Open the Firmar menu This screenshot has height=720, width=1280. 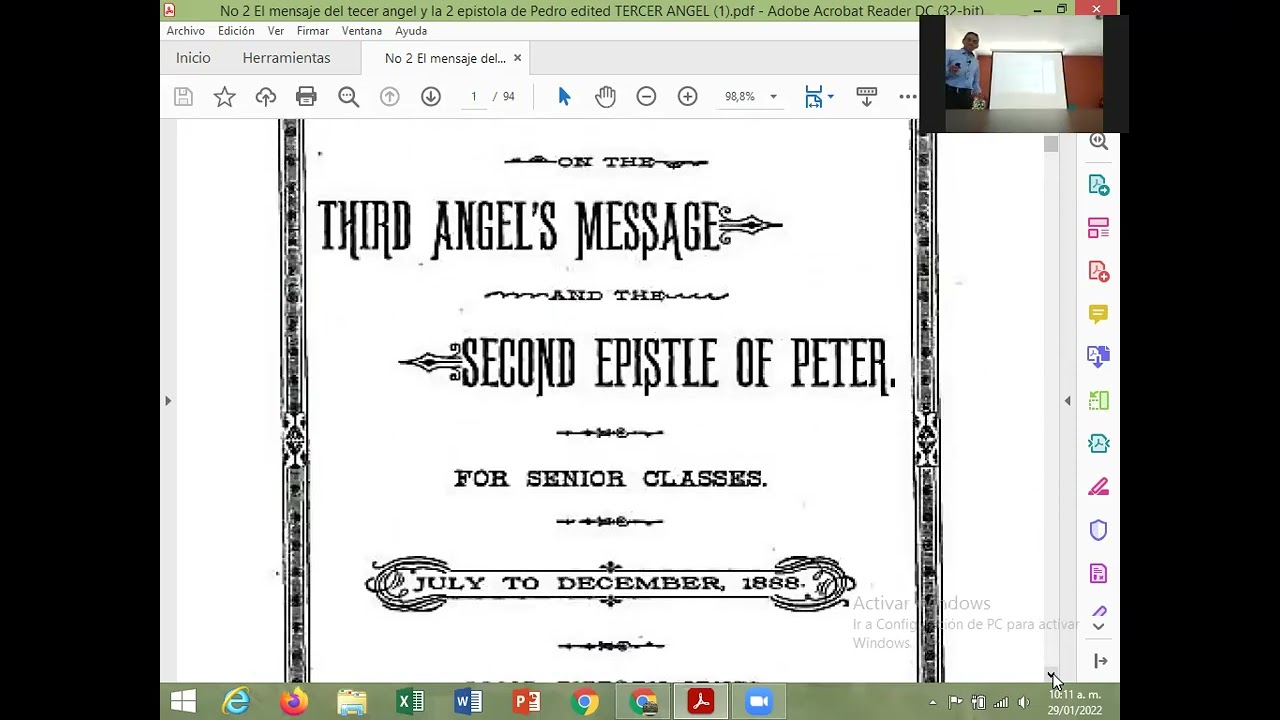[x=313, y=31]
